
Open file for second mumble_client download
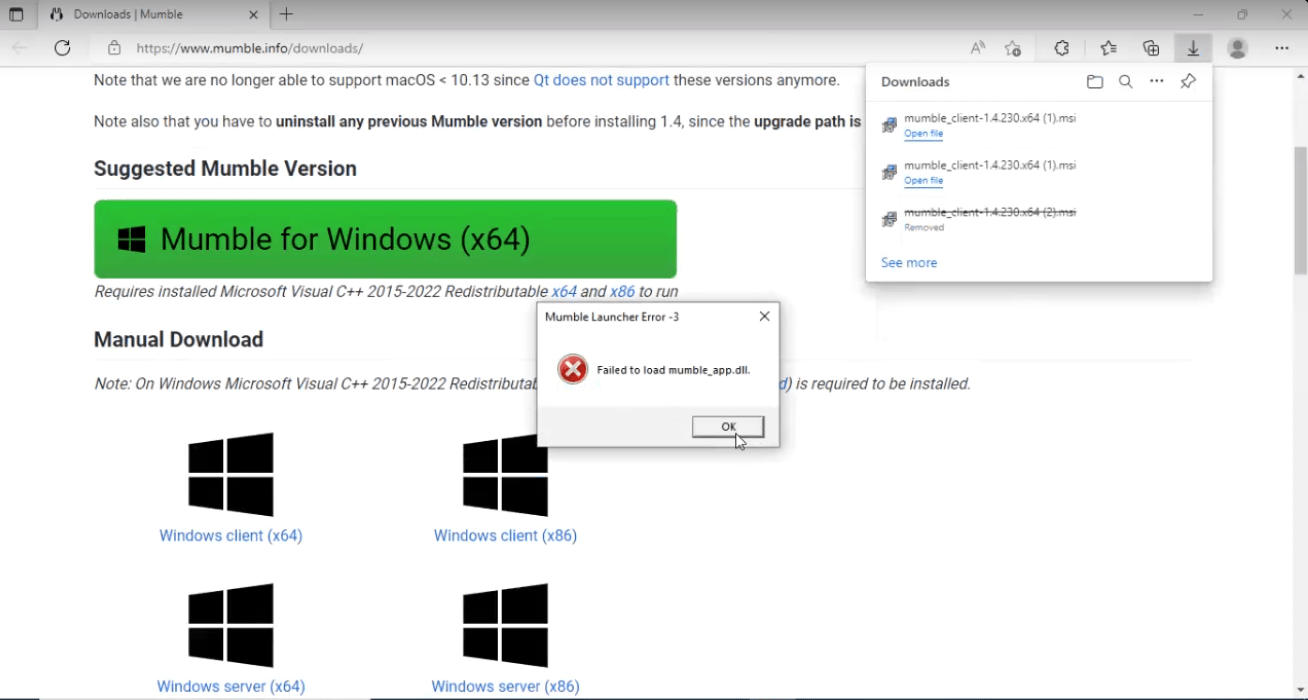click(x=923, y=181)
